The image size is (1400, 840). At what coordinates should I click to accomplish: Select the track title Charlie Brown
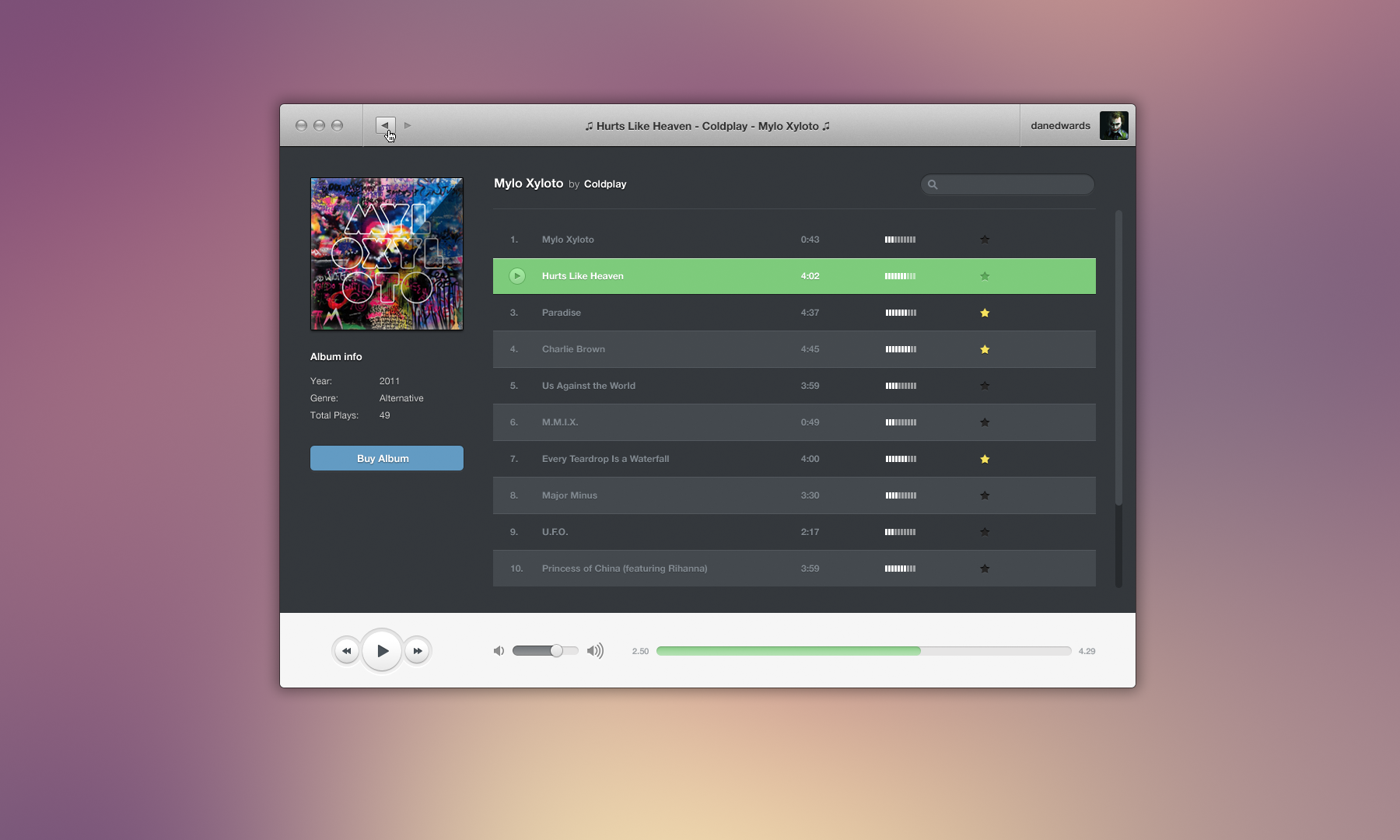coord(573,349)
